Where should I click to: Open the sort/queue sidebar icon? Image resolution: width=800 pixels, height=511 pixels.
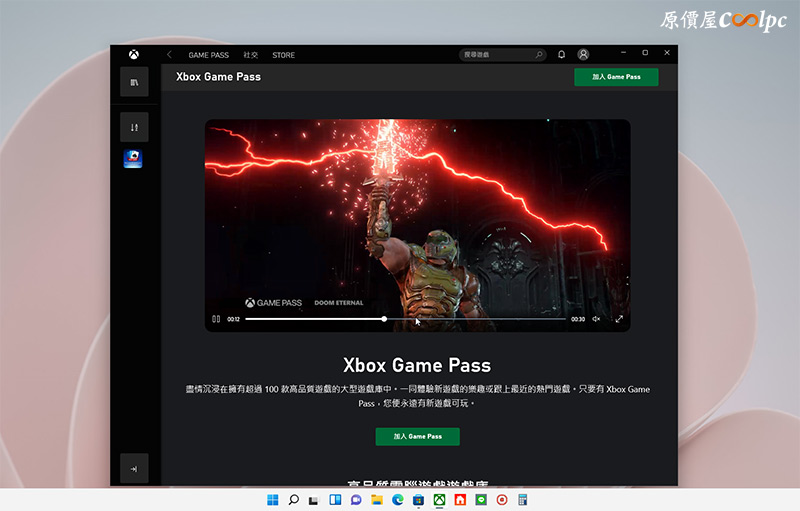click(134, 127)
